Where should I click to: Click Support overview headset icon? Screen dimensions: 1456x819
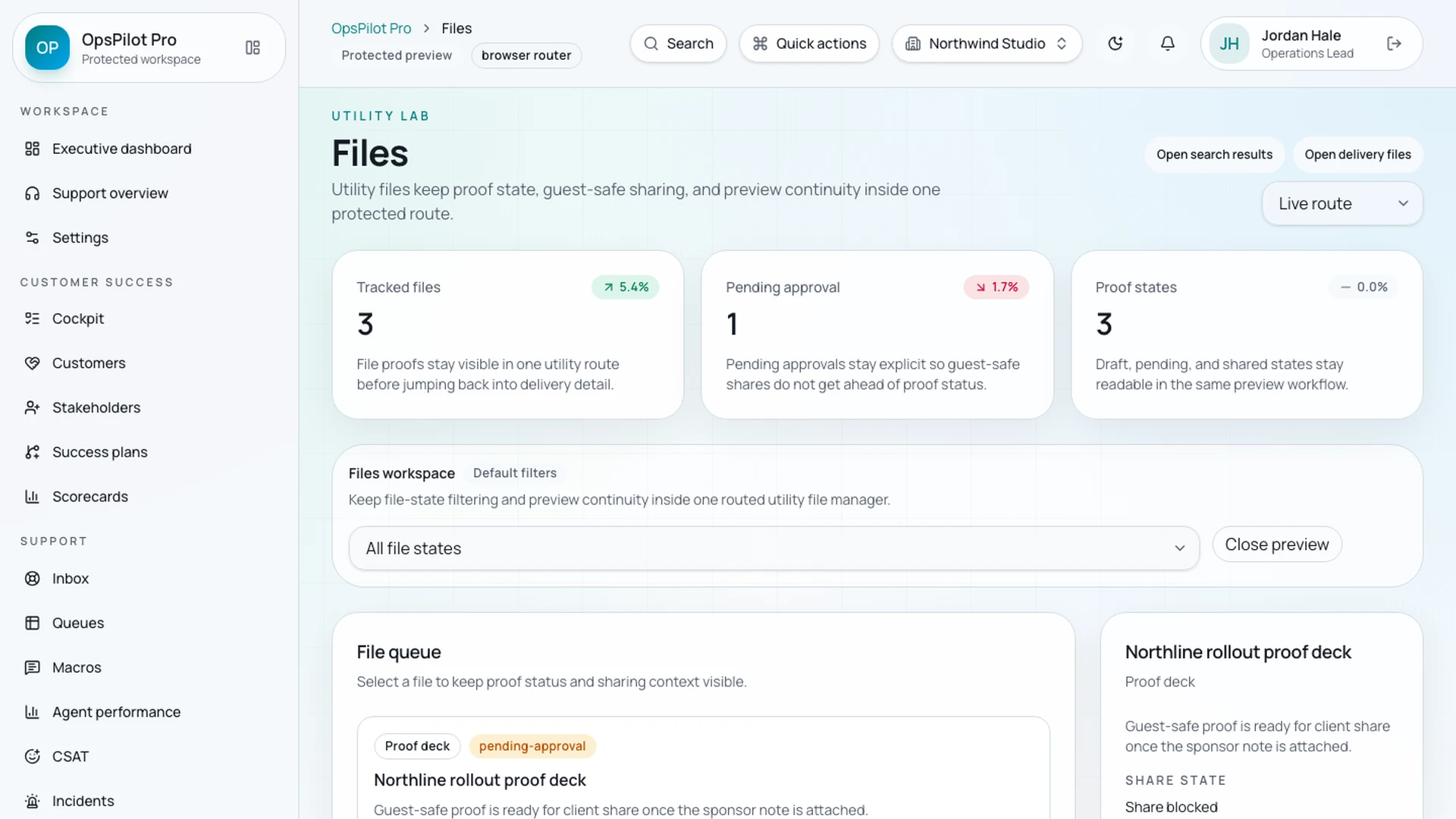(x=32, y=193)
